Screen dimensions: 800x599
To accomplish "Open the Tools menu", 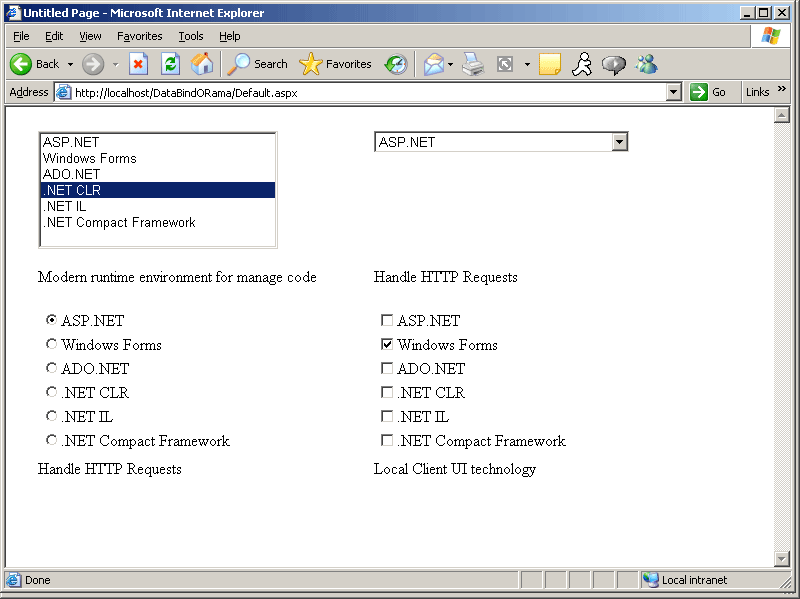I will [190, 36].
